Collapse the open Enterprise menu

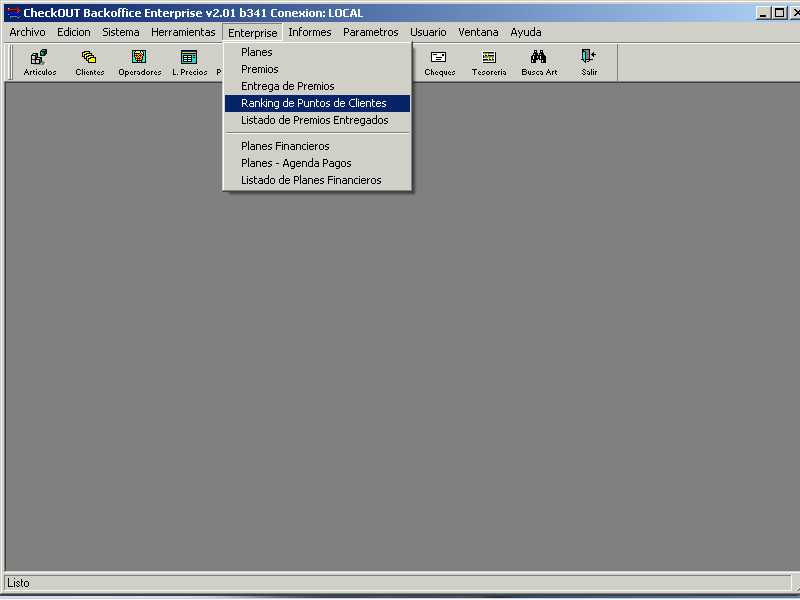[253, 33]
